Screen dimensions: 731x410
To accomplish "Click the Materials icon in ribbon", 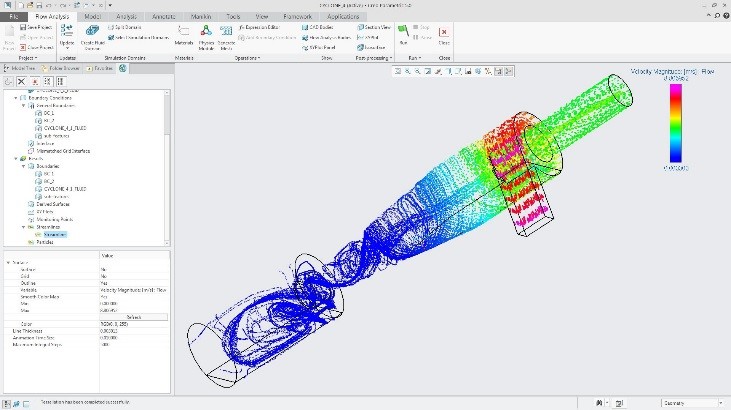I will (184, 31).
